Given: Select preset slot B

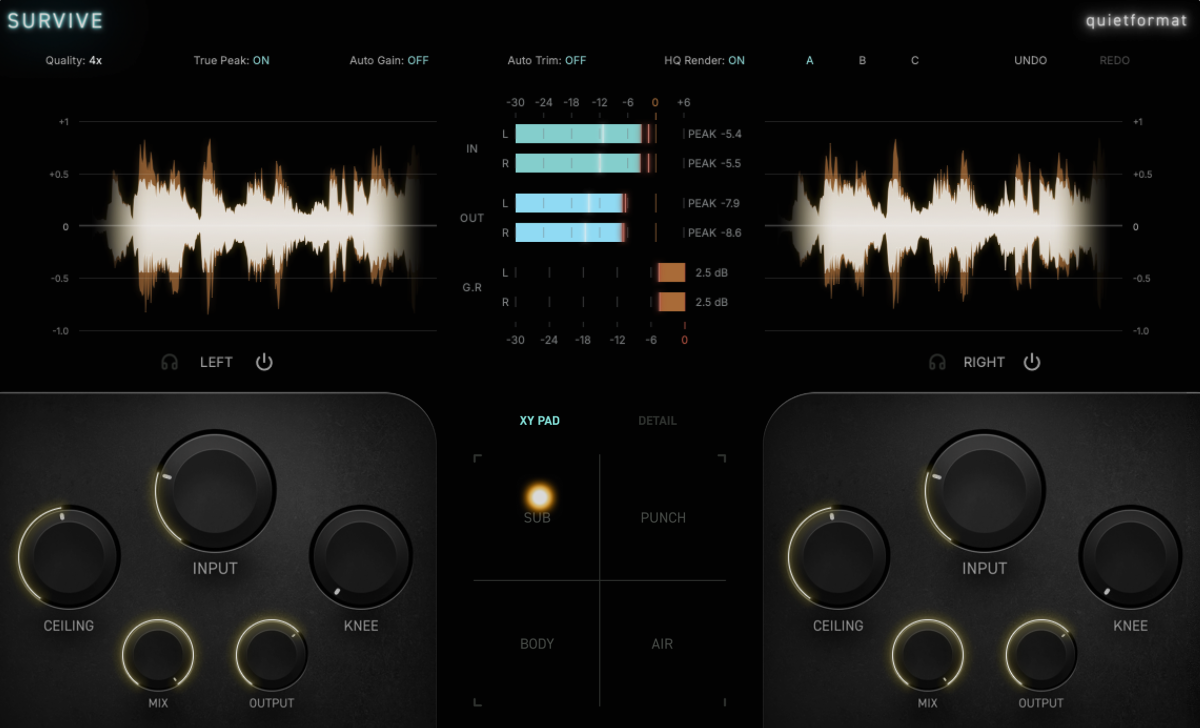Looking at the screenshot, I should [x=862, y=61].
